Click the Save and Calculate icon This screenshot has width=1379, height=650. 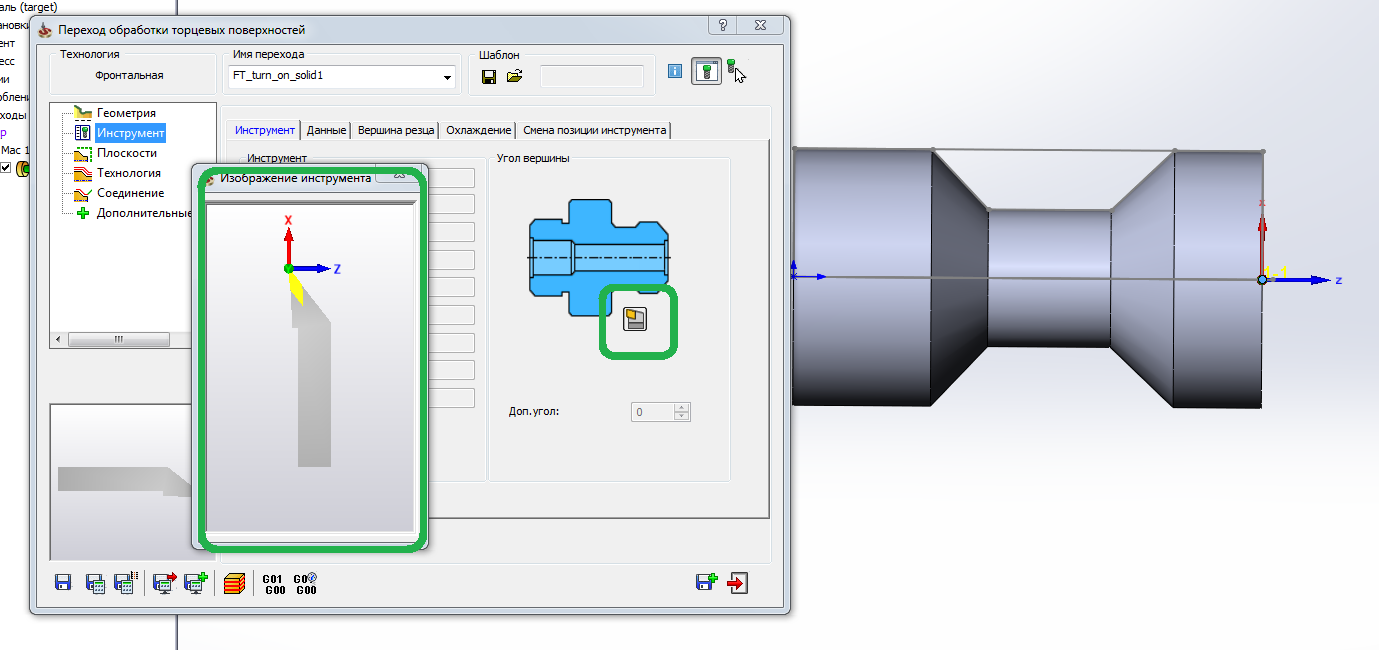[95, 584]
